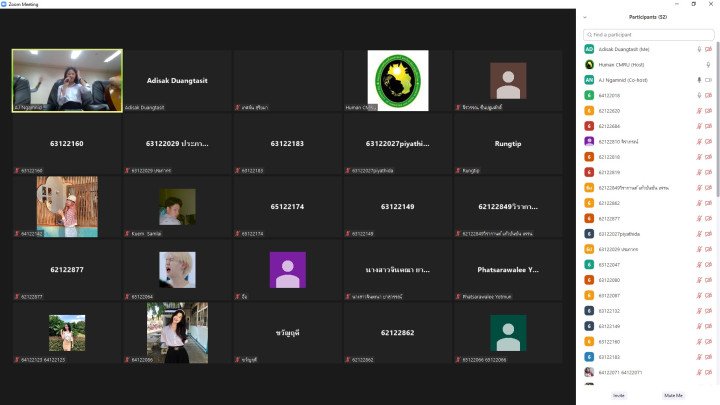Select the 65122174 gallery tile

pos(287,207)
